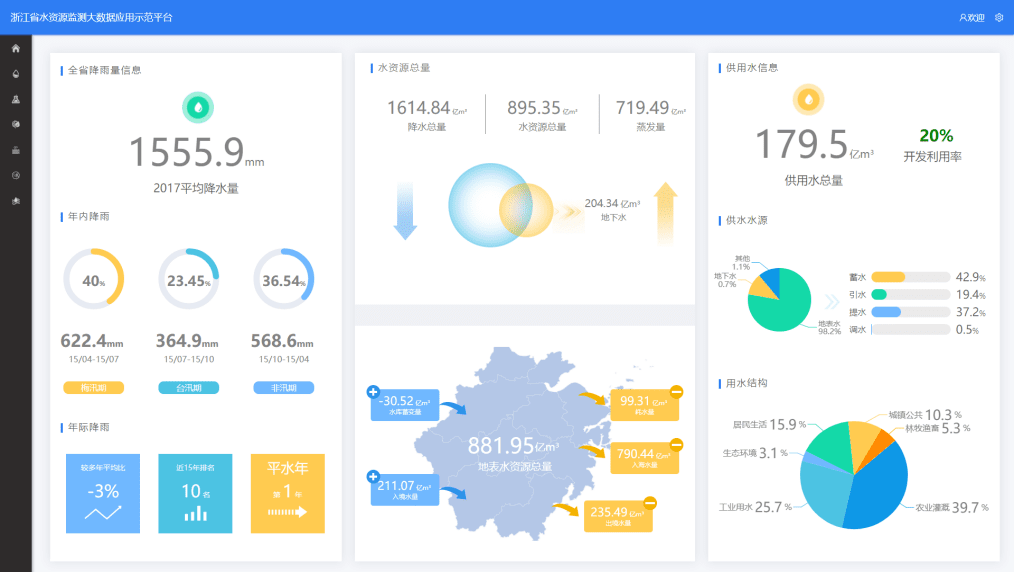The width and height of the screenshot is (1014, 572).
Task: Click the settings gear in top bar
Action: 998,17
